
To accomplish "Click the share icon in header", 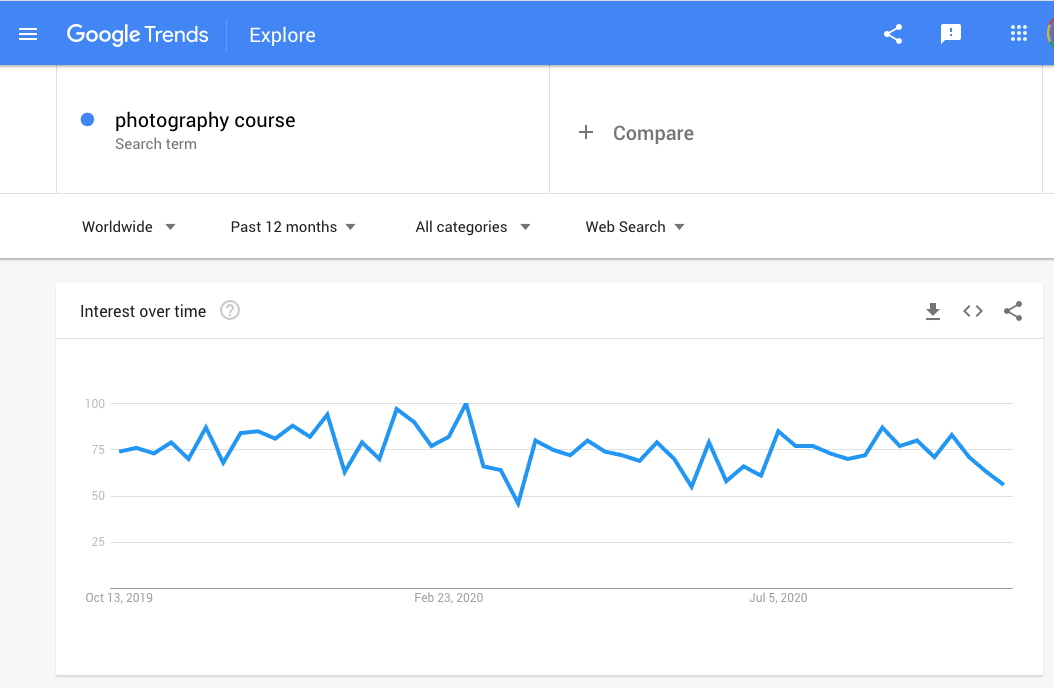I will click(893, 34).
